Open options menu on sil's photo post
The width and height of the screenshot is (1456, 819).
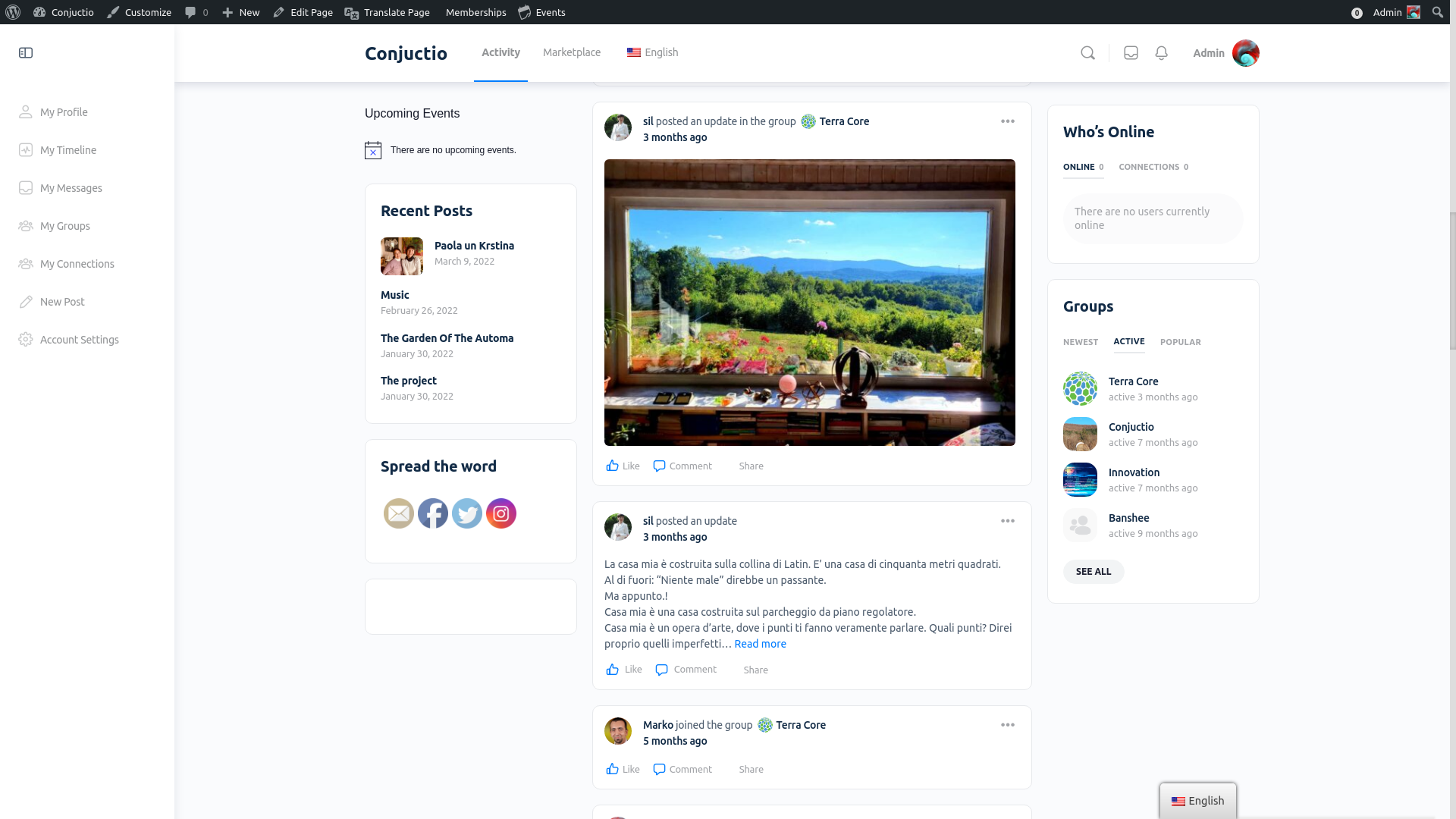coord(1007,121)
